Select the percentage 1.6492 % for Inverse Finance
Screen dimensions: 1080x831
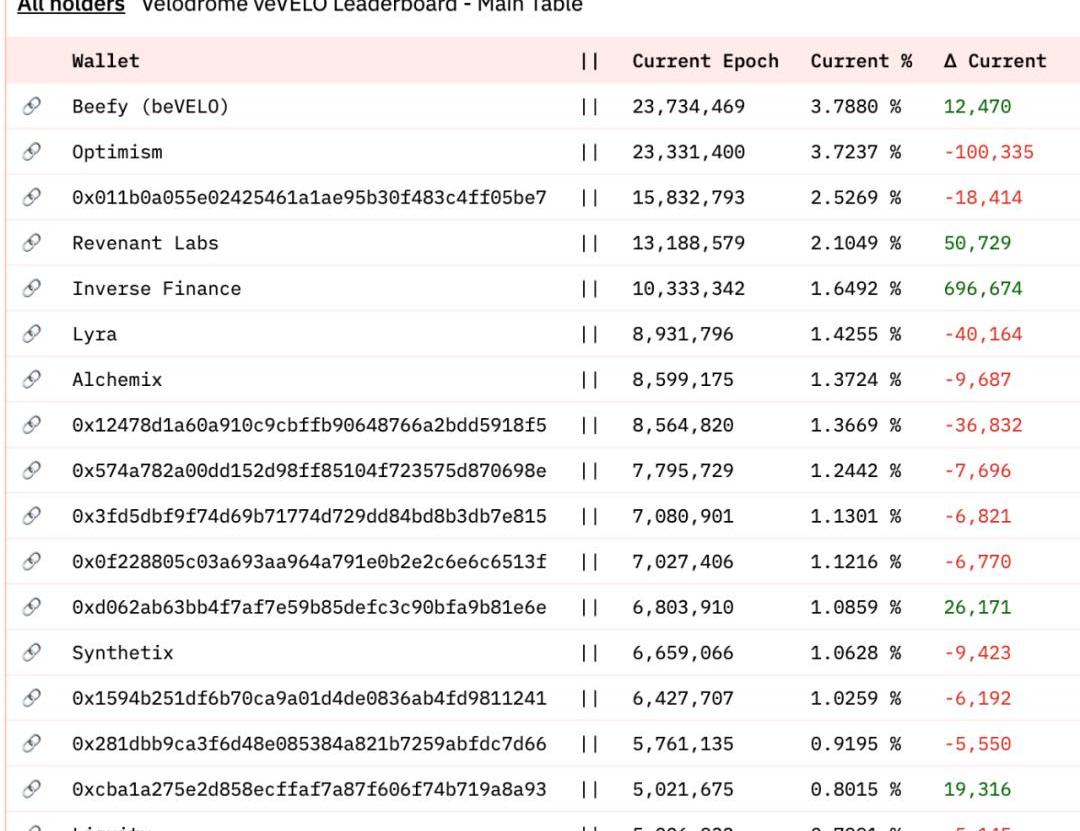[855, 289]
